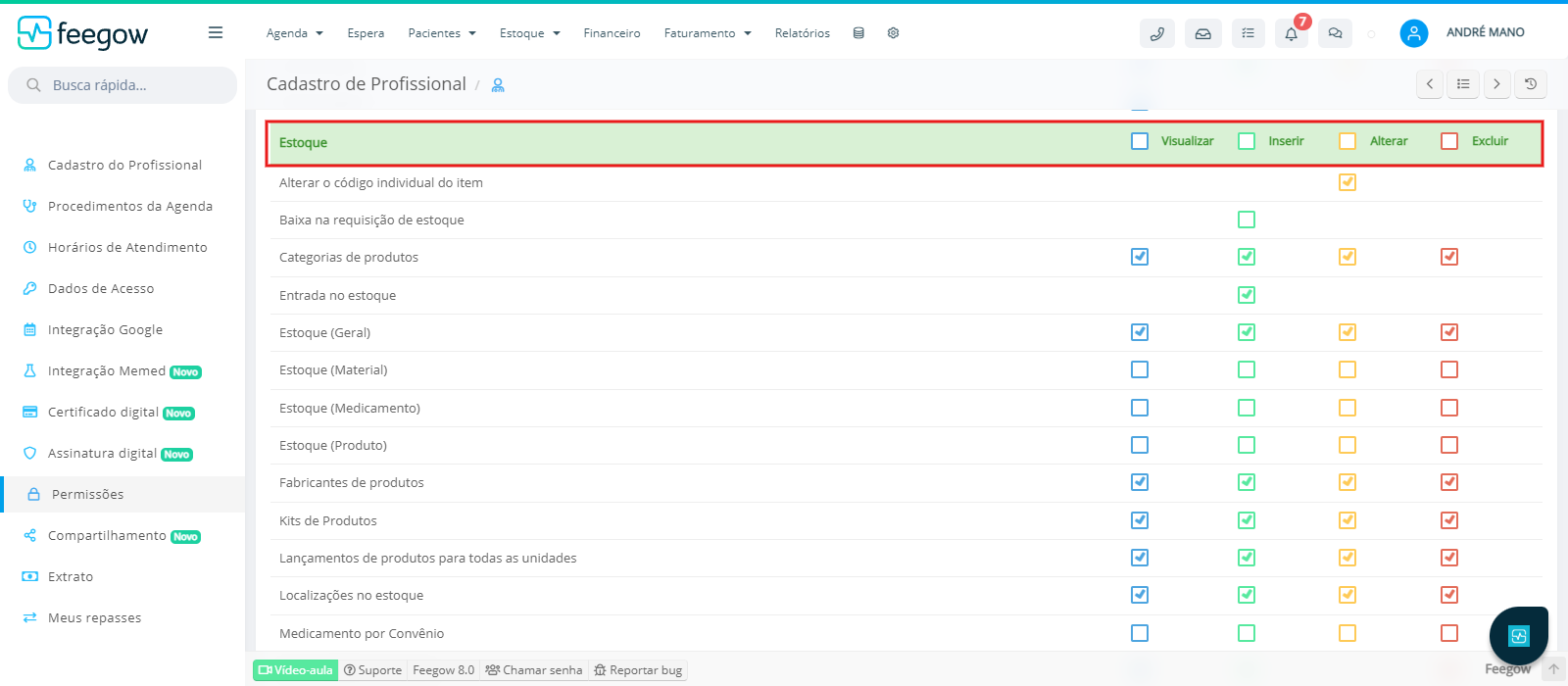Image resolution: width=1568 pixels, height=686 pixels.
Task: Check Inserir for all Estoque header
Action: (x=1247, y=141)
